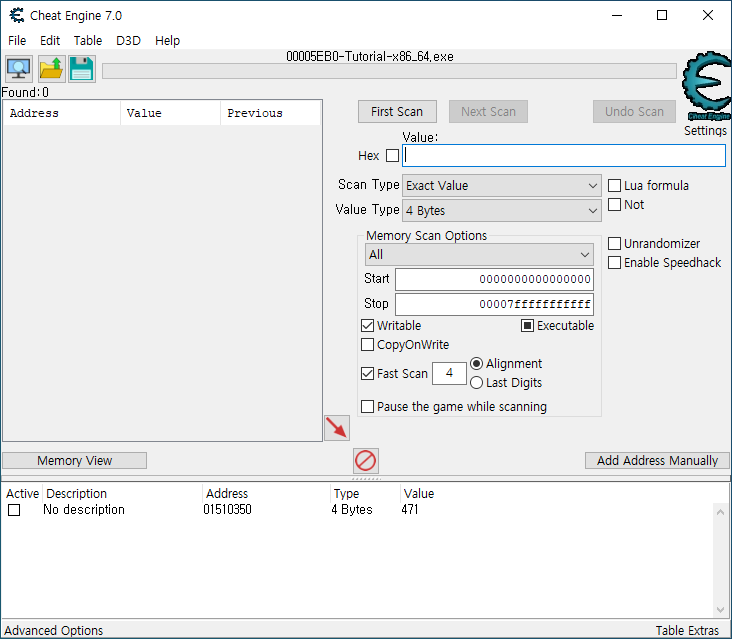Open Table Extras

point(687,631)
